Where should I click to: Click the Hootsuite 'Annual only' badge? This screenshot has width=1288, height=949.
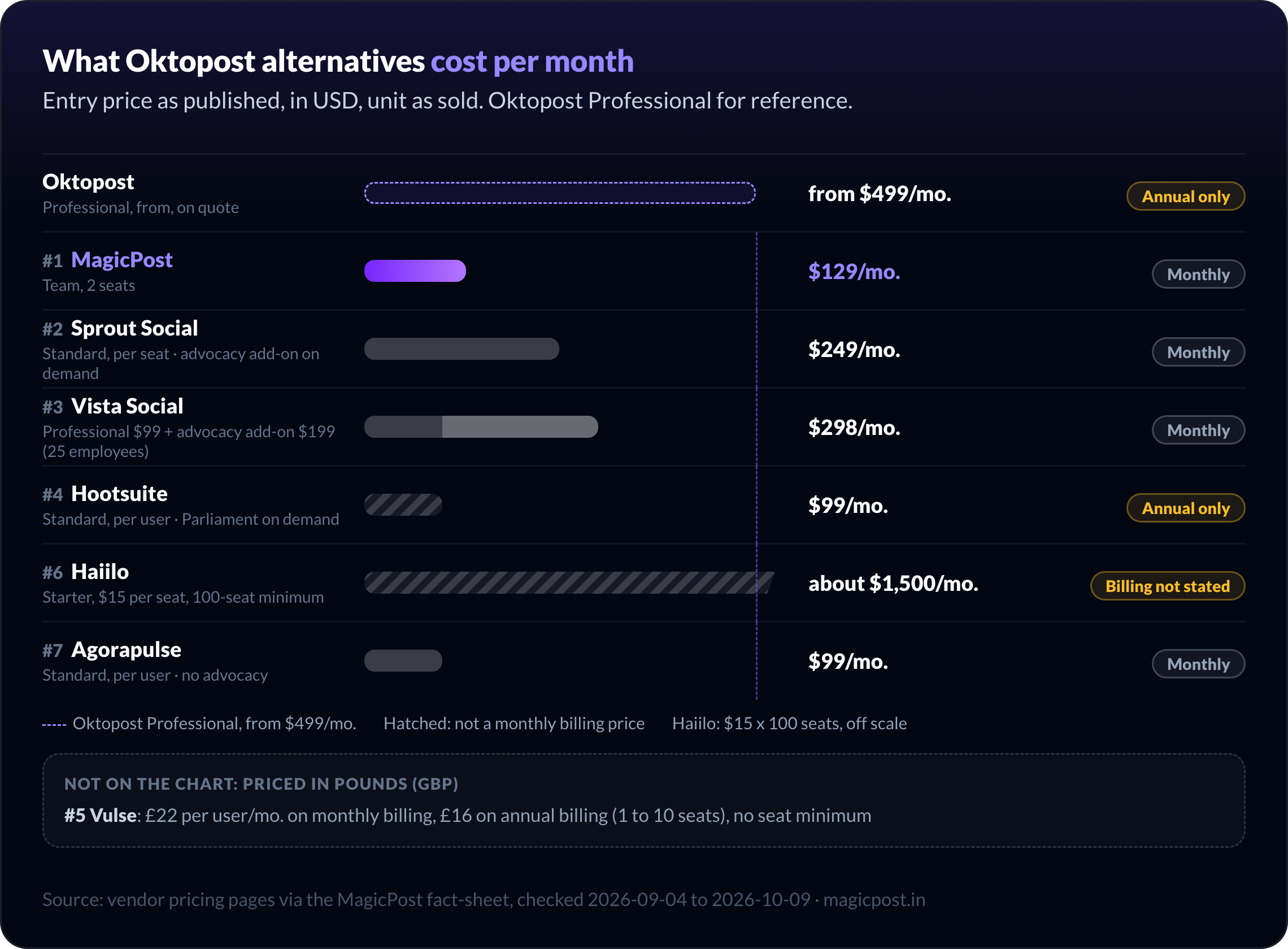(1186, 508)
